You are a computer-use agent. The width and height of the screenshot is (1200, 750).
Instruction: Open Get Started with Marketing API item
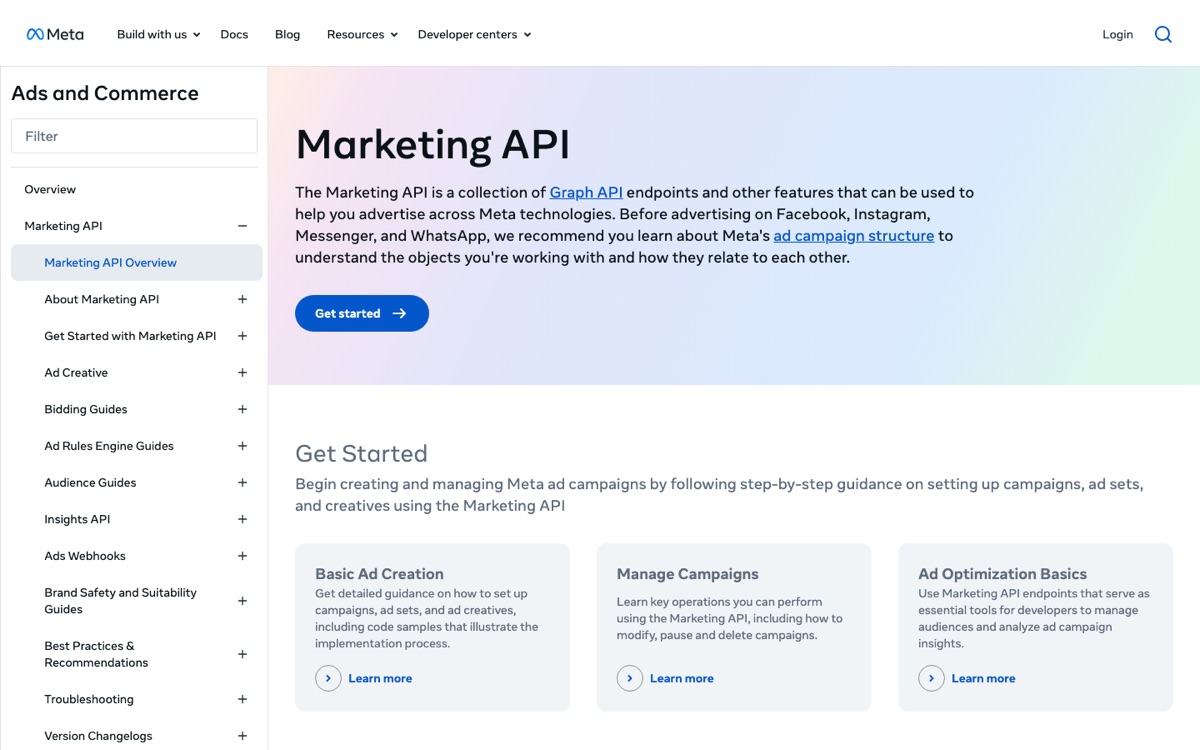pos(130,336)
